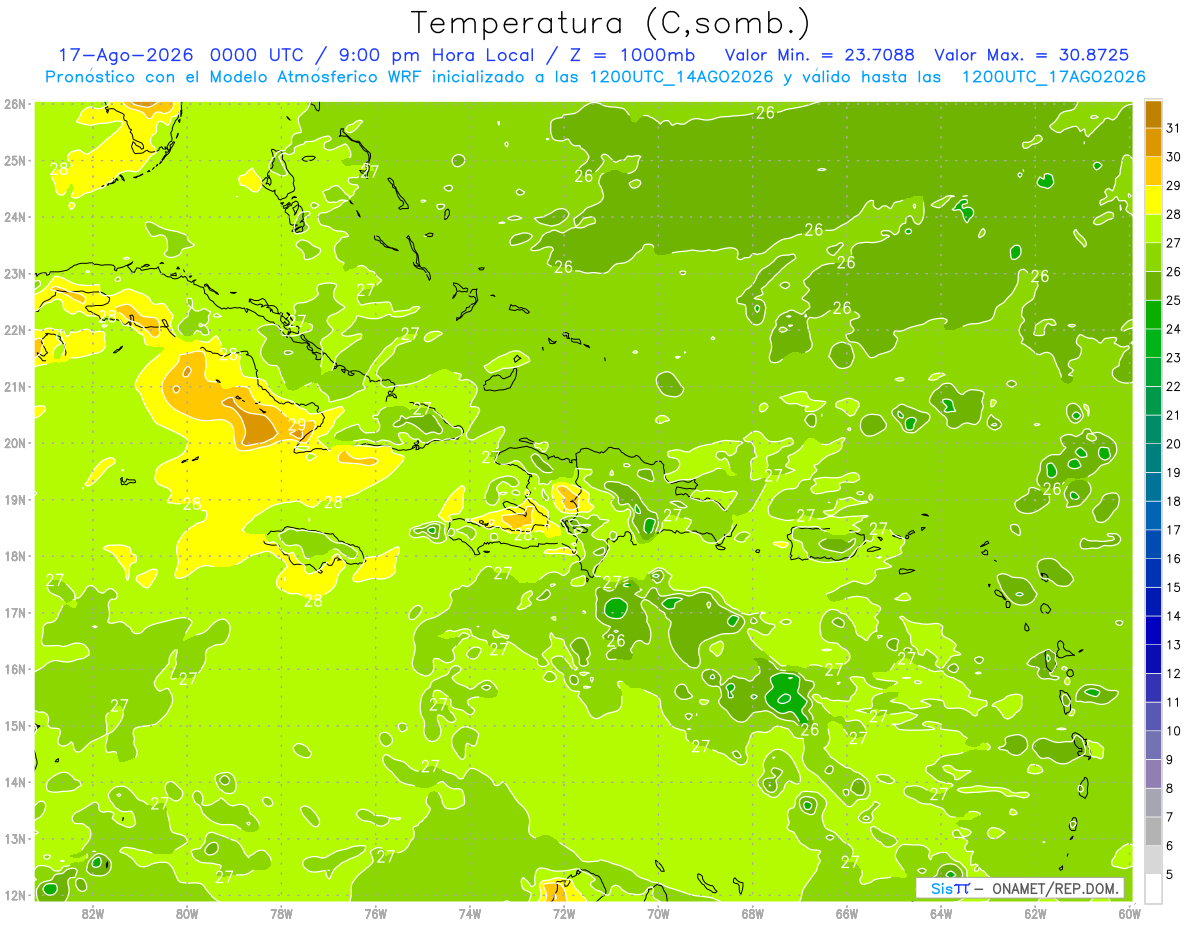Click the '15N' latitude axis label
Viewport: 1200px width, 927px height.
(15, 725)
